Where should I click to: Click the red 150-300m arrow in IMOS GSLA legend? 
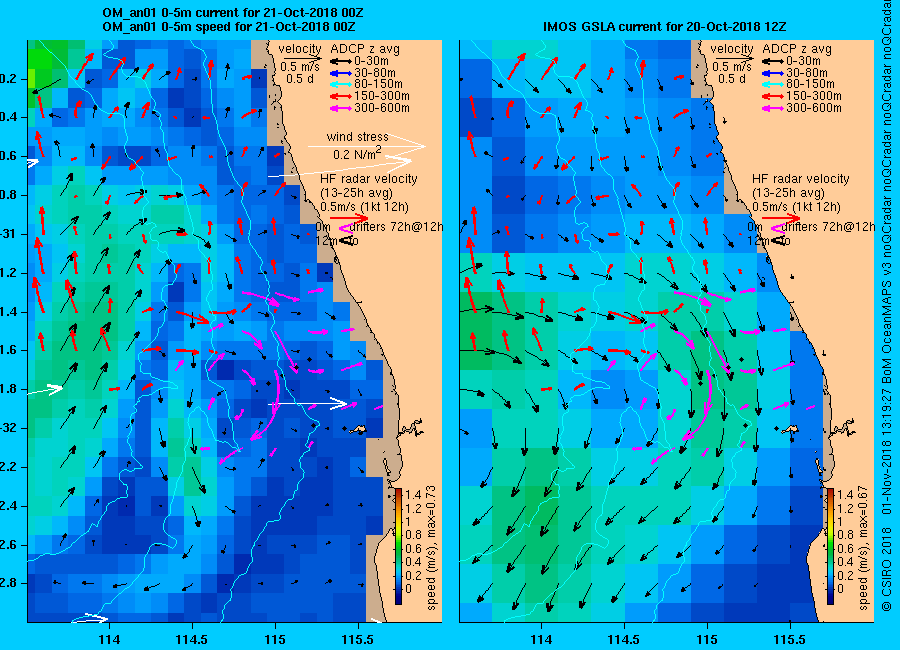pyautogui.click(x=772, y=96)
